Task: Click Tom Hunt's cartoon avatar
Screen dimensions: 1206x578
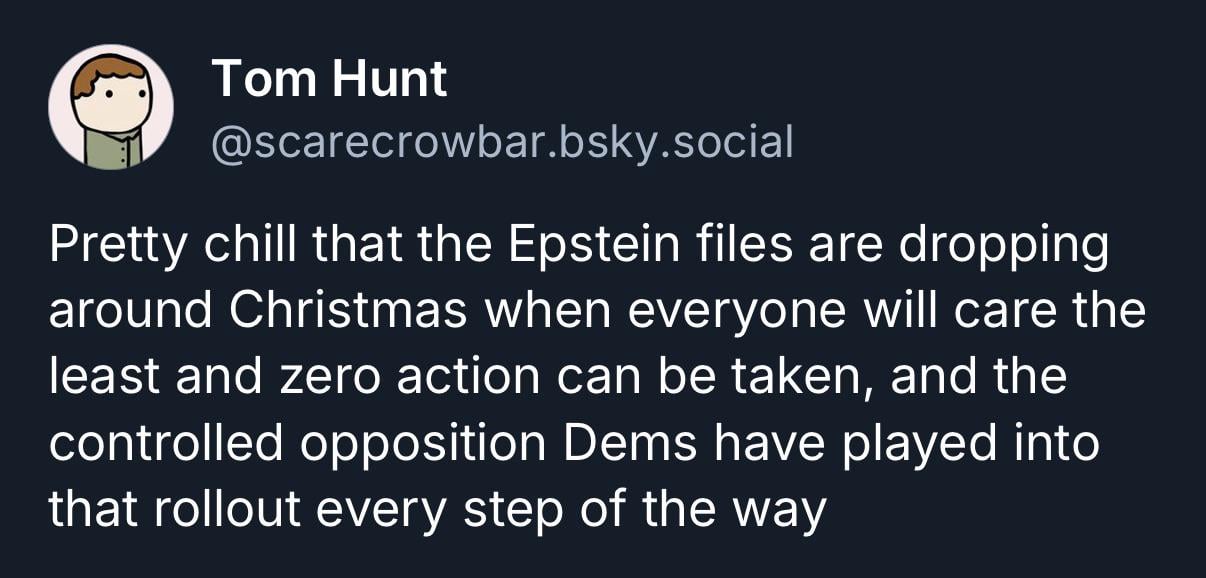Action: (111, 106)
